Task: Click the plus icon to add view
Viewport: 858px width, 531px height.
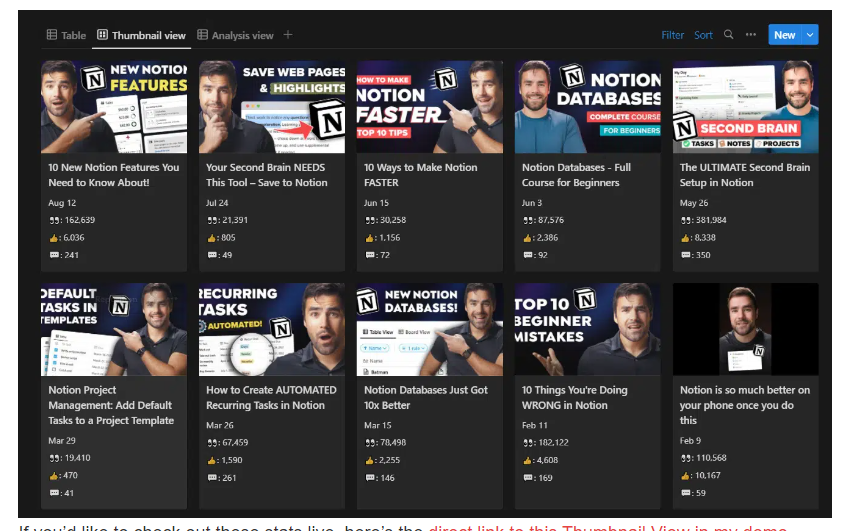Action: tap(288, 35)
